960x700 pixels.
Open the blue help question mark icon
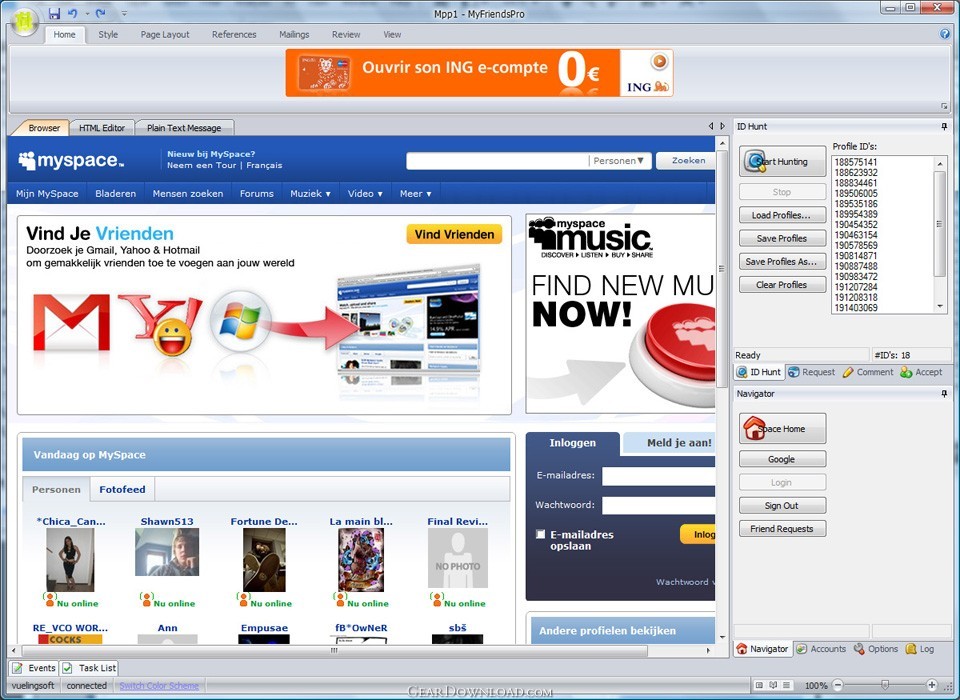pyautogui.click(x=945, y=34)
